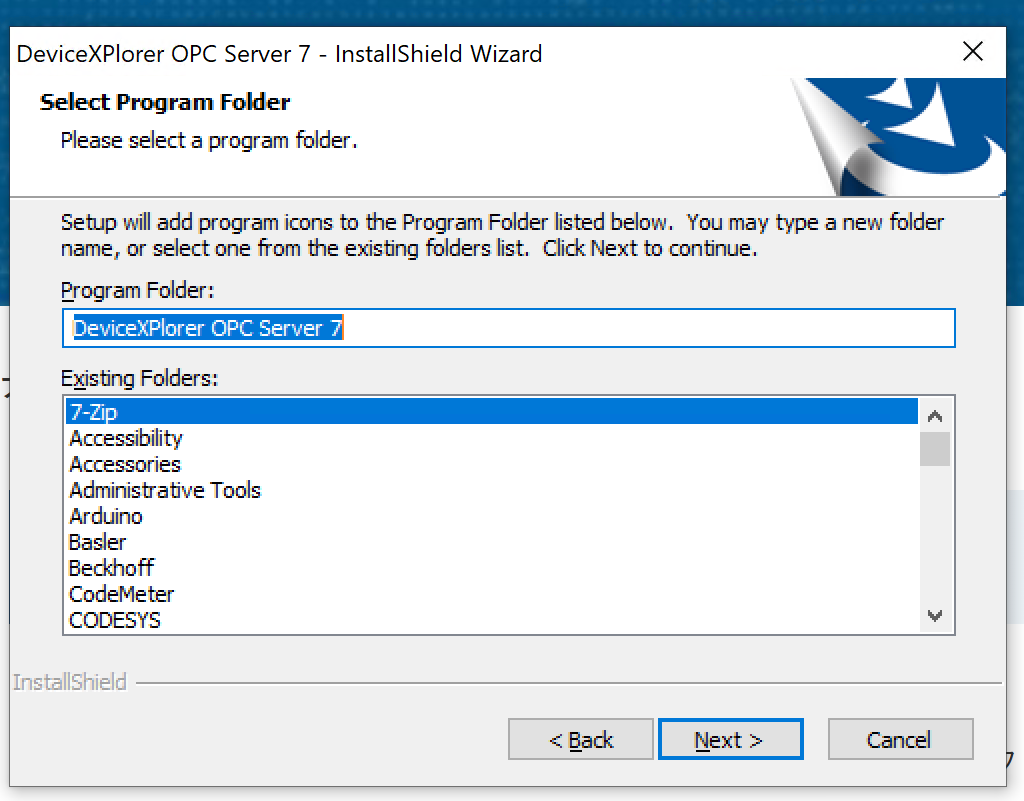The height and width of the screenshot is (801, 1024).
Task: Click the Next button to continue
Action: point(730,740)
